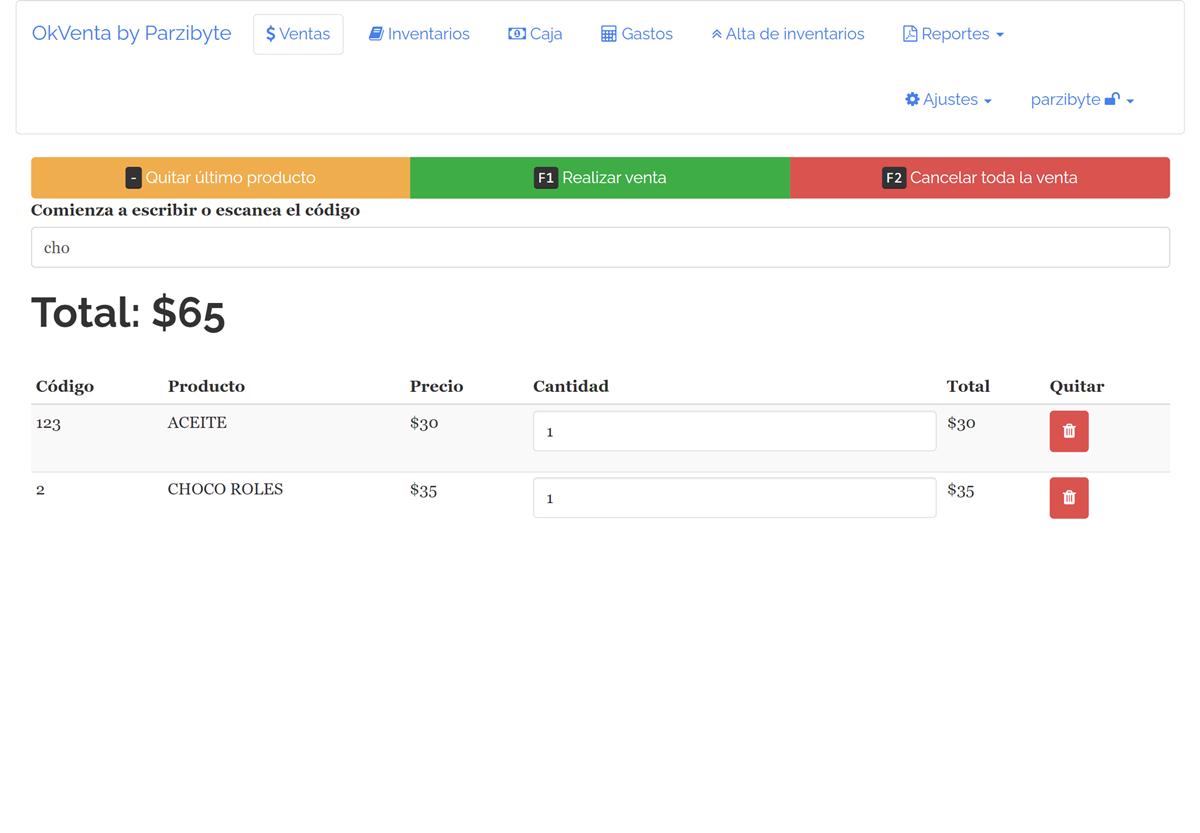This screenshot has width=1200, height=833.
Task: Remove CHOCO ROLES using trash icon
Action: point(1068,498)
